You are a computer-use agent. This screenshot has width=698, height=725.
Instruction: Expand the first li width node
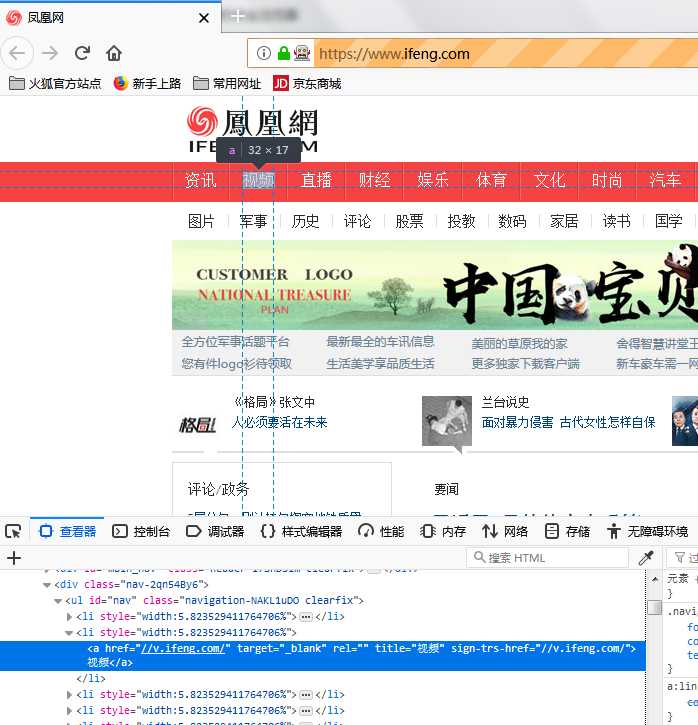point(69,617)
